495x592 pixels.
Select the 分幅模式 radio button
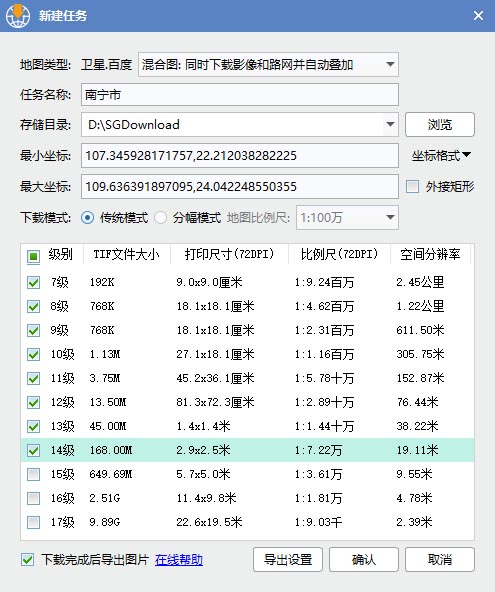[160, 217]
